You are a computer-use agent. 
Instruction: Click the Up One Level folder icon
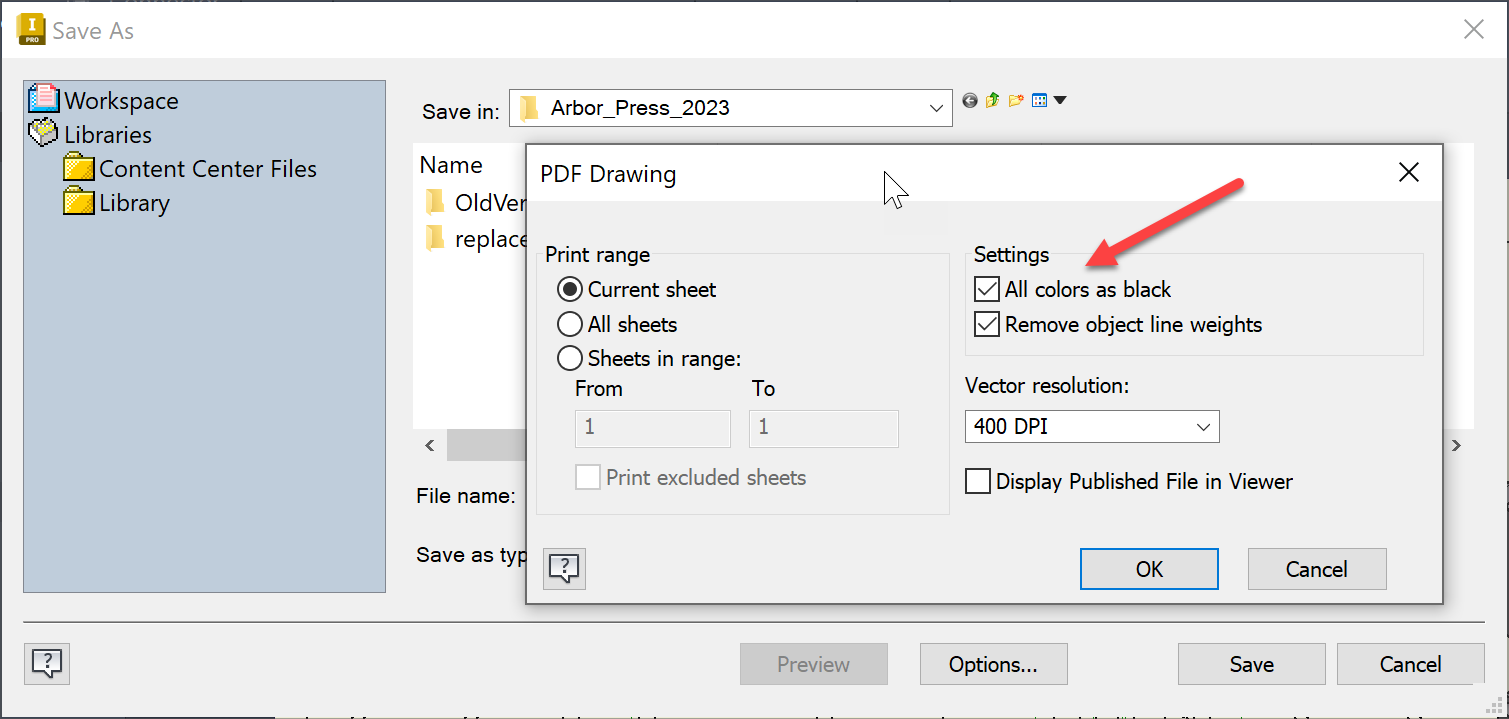992,100
